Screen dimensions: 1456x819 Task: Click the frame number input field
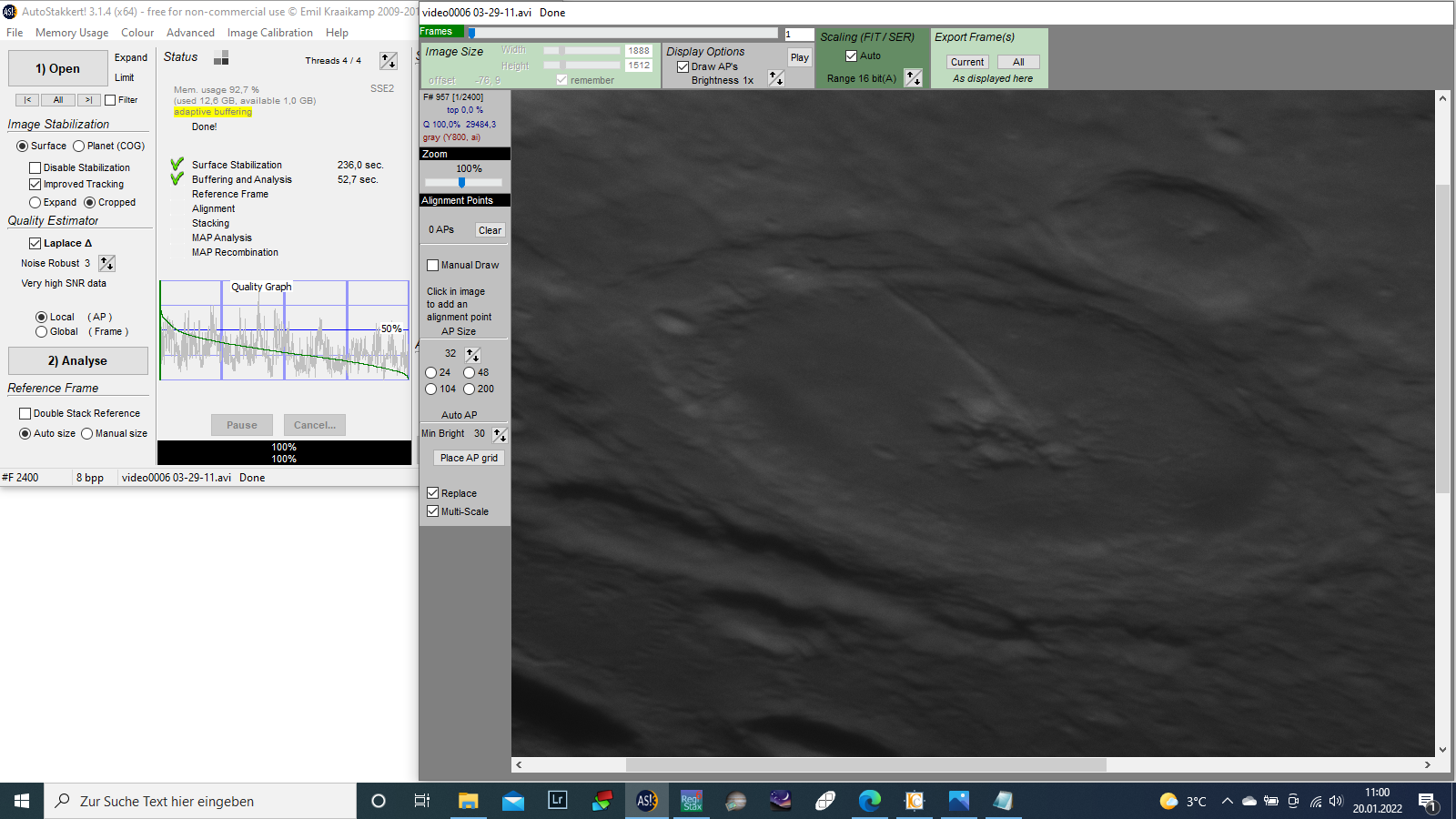coord(798,35)
